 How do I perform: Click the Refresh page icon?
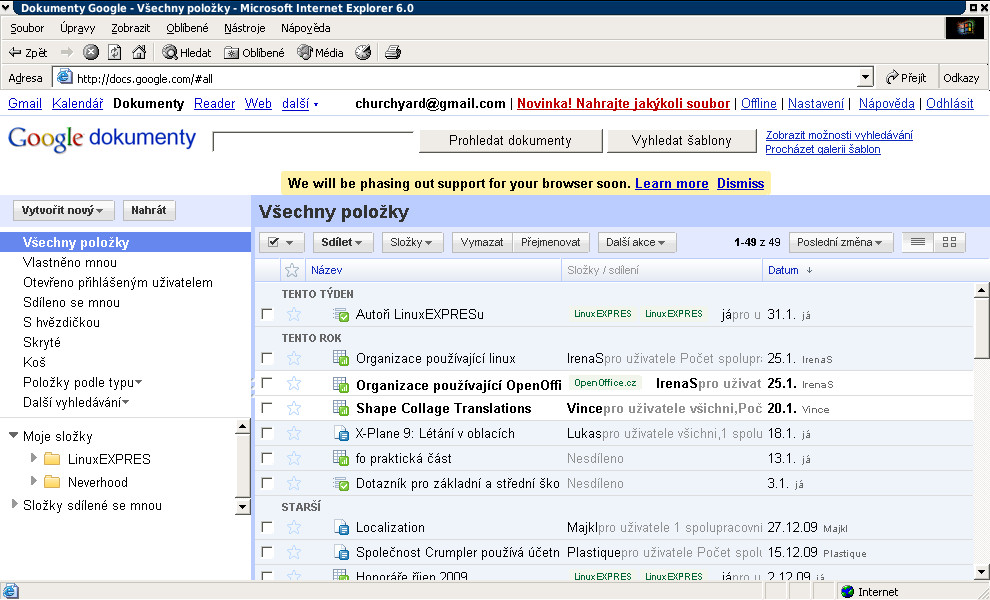pyautogui.click(x=115, y=52)
